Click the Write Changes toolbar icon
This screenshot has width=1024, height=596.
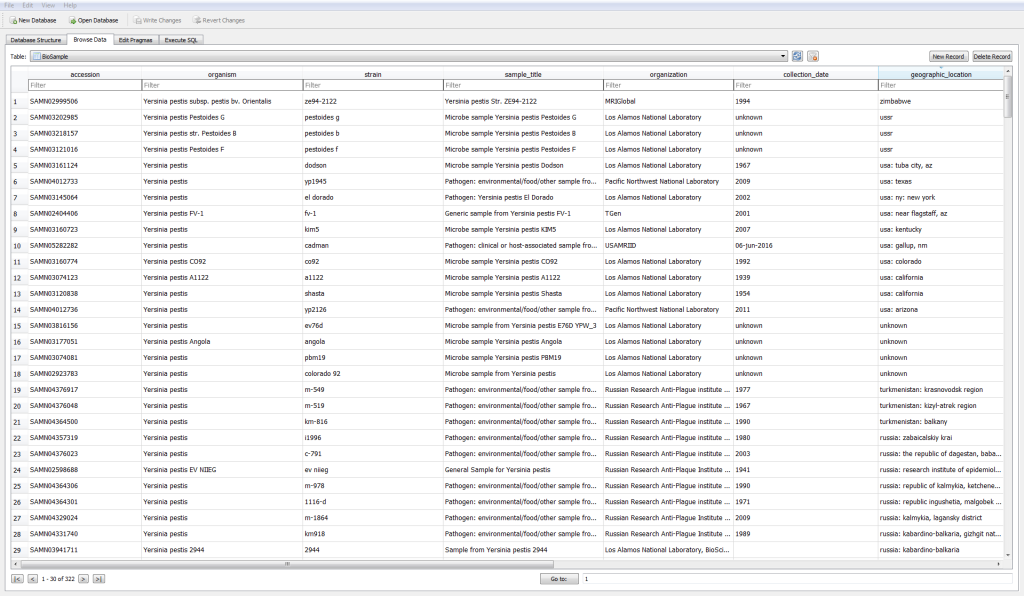pyautogui.click(x=157, y=20)
